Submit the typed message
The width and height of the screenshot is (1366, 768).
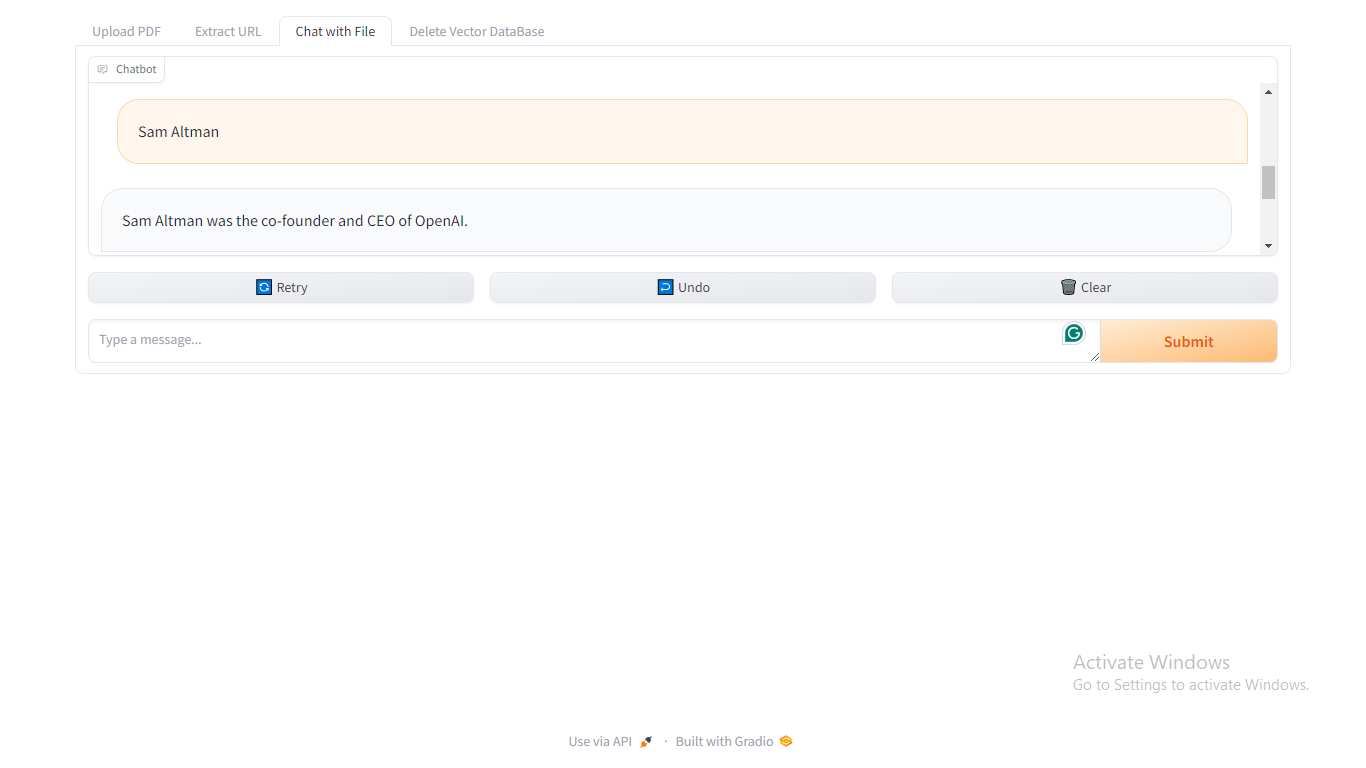pyautogui.click(x=1188, y=341)
